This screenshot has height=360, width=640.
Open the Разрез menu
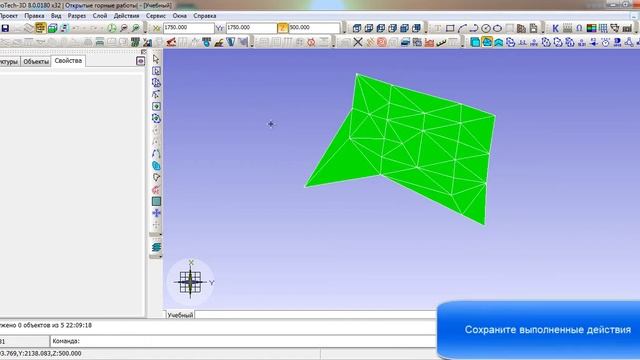point(77,16)
